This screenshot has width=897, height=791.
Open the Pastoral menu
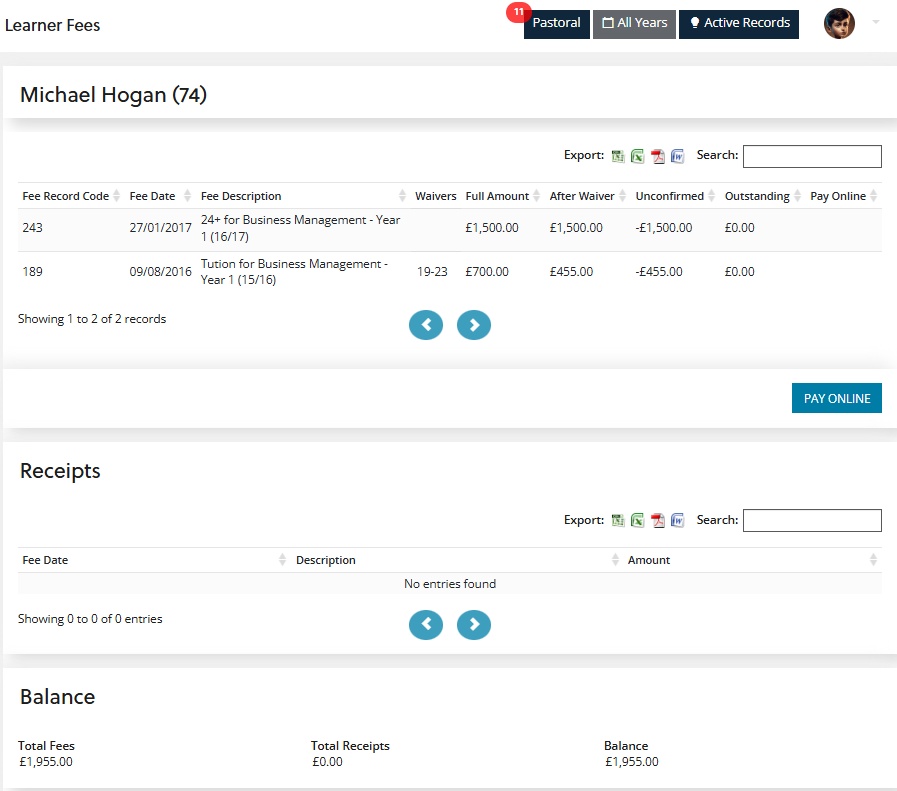(556, 23)
